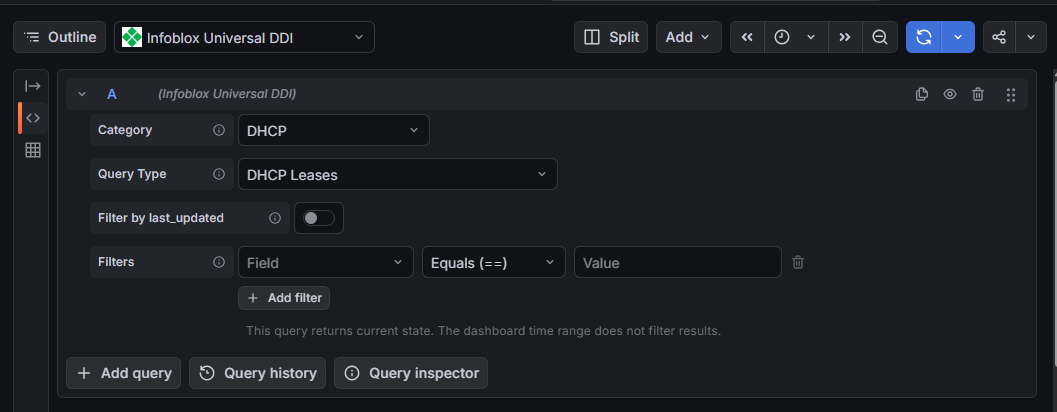This screenshot has height=412, width=1057.
Task: Delete query A with trash icon
Action: [978, 94]
